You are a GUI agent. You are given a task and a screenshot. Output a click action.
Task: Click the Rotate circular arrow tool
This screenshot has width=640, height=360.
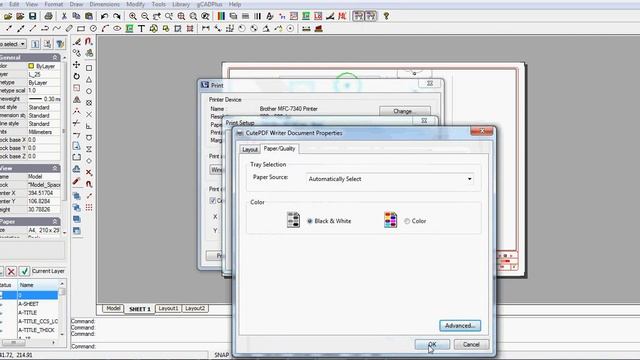click(76, 76)
